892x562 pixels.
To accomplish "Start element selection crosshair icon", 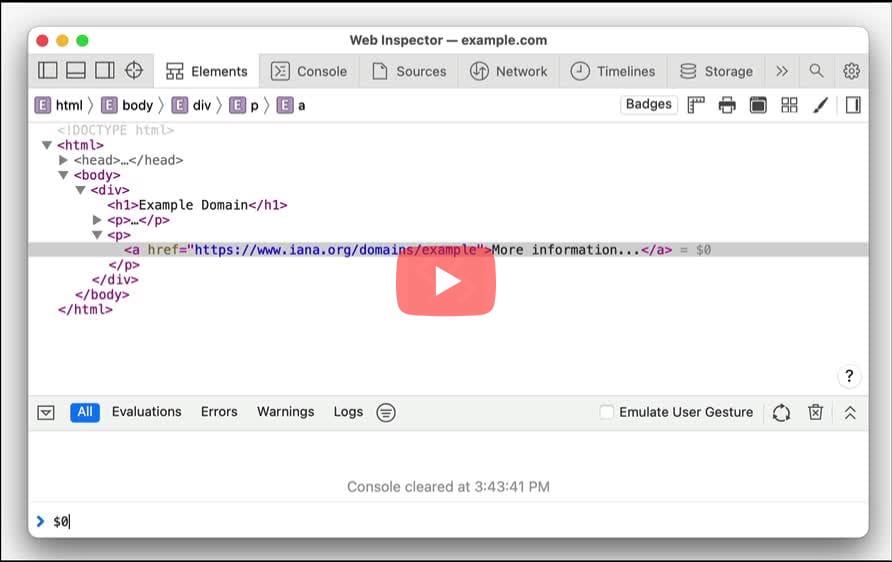I will [134, 71].
